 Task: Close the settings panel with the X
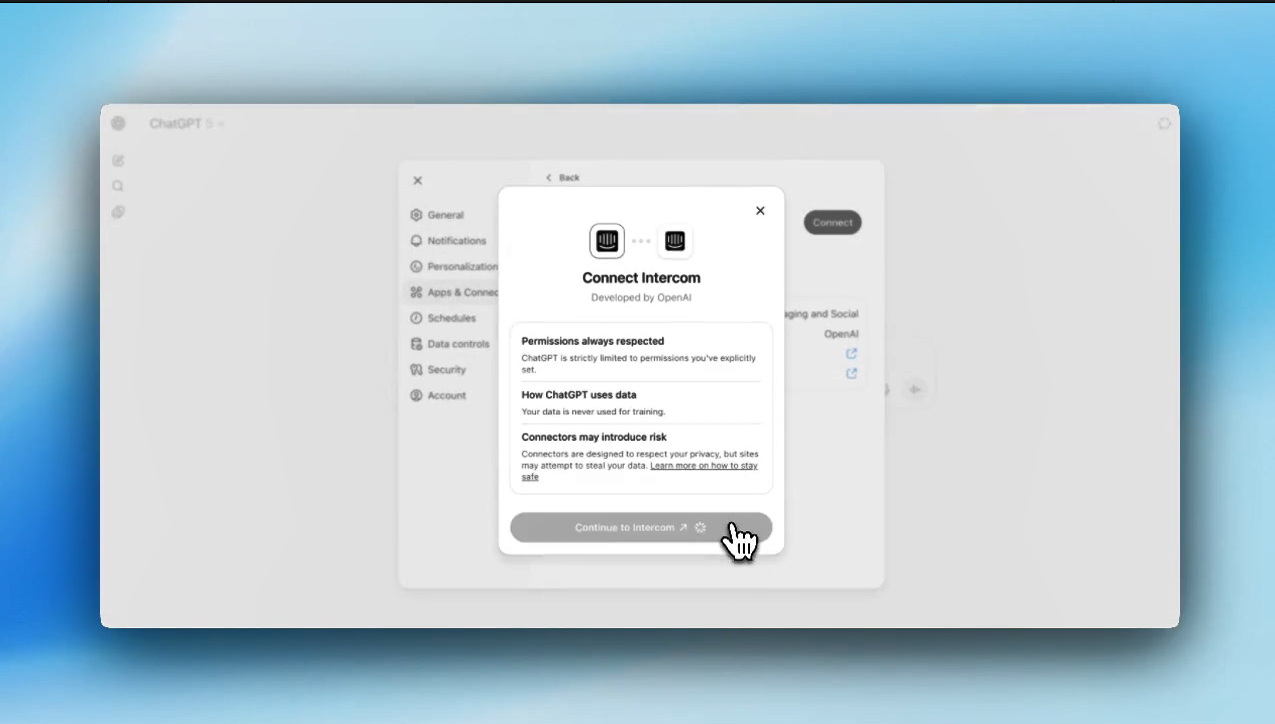418,181
